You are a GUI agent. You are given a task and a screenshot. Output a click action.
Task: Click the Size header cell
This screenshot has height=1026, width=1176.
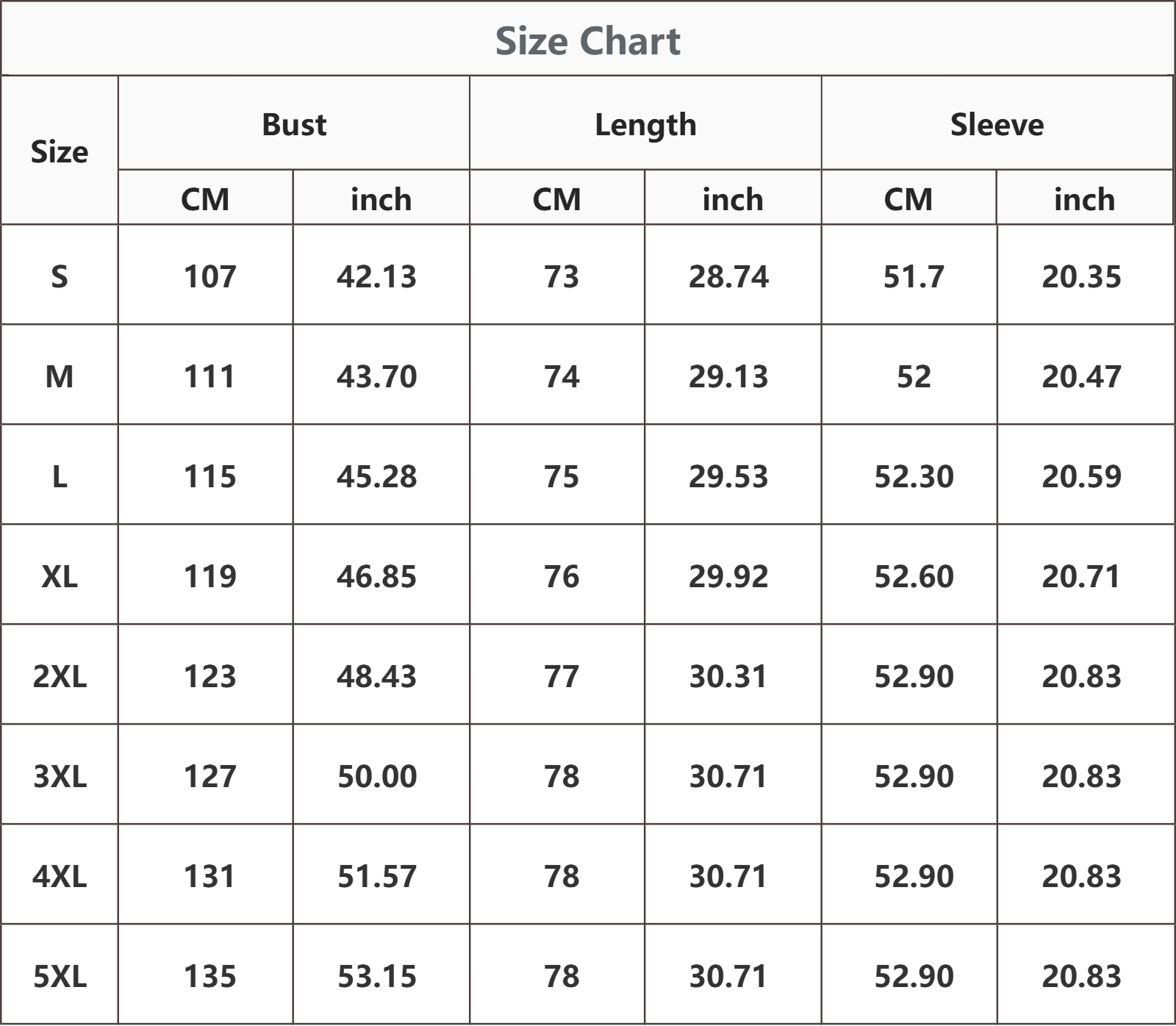tap(59, 151)
